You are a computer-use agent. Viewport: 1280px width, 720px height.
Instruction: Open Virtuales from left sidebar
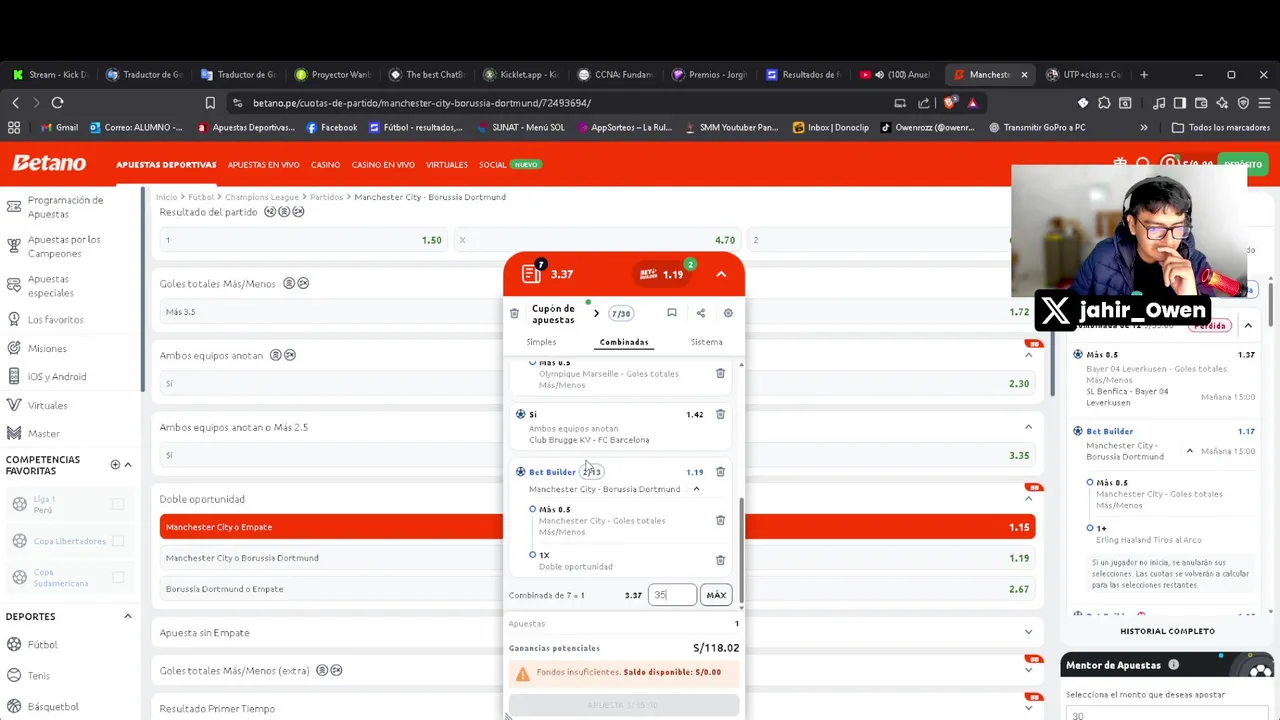point(47,405)
